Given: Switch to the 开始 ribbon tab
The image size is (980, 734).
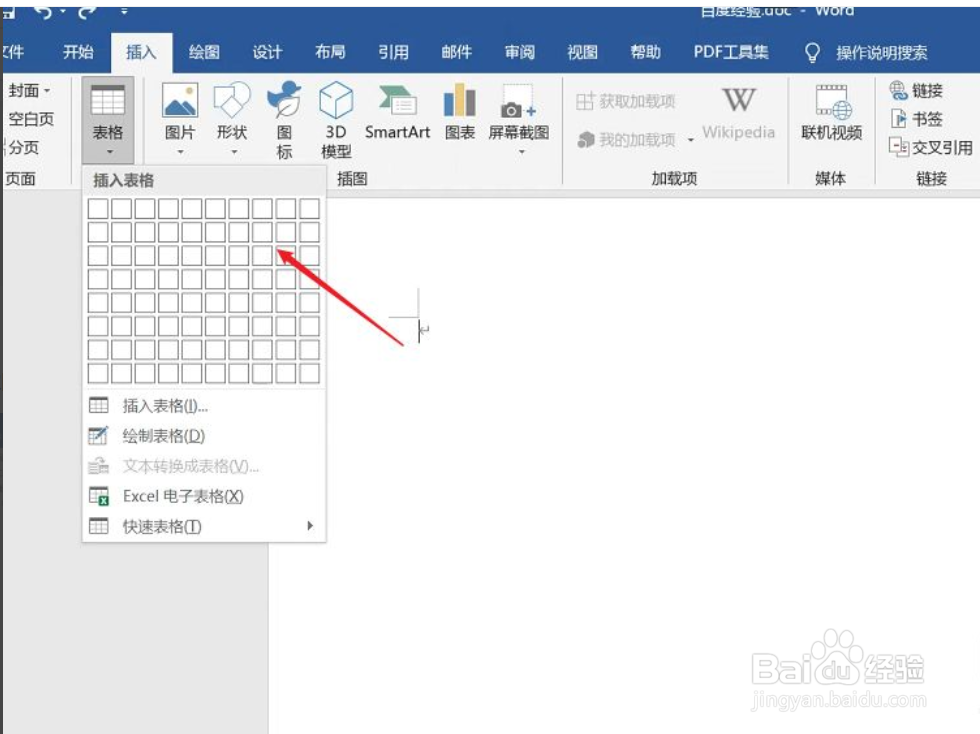Looking at the screenshot, I should tap(78, 52).
